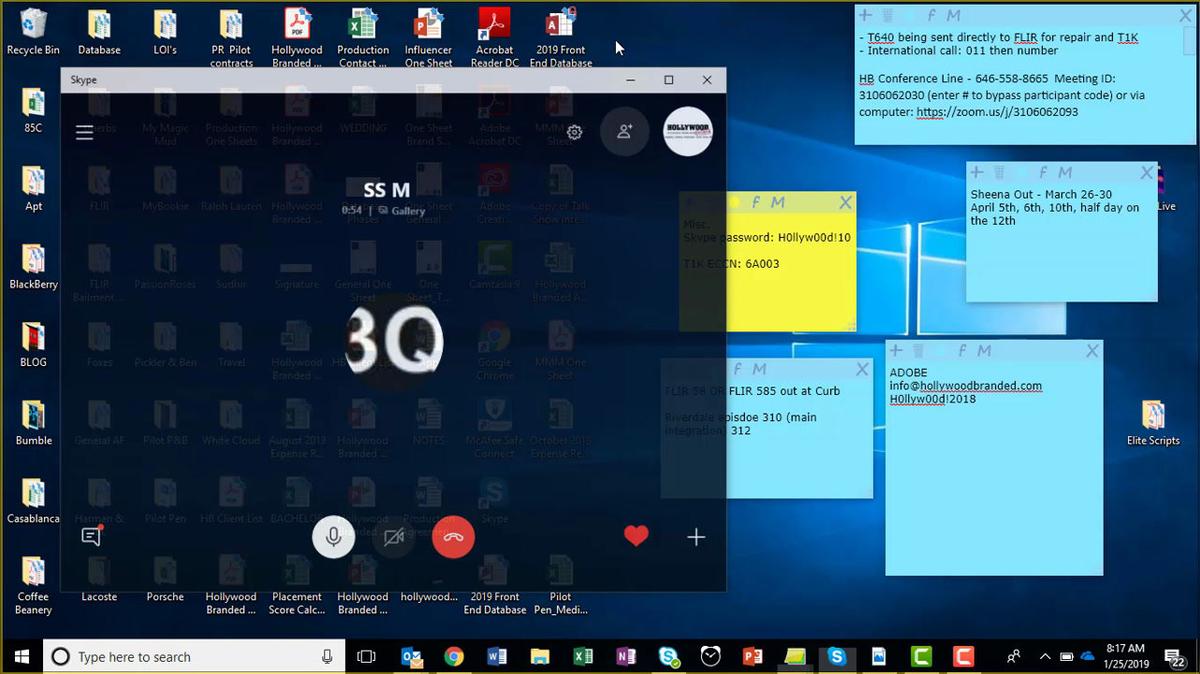
Task: Open Google Chrome from the taskbar
Action: pyautogui.click(x=454, y=656)
